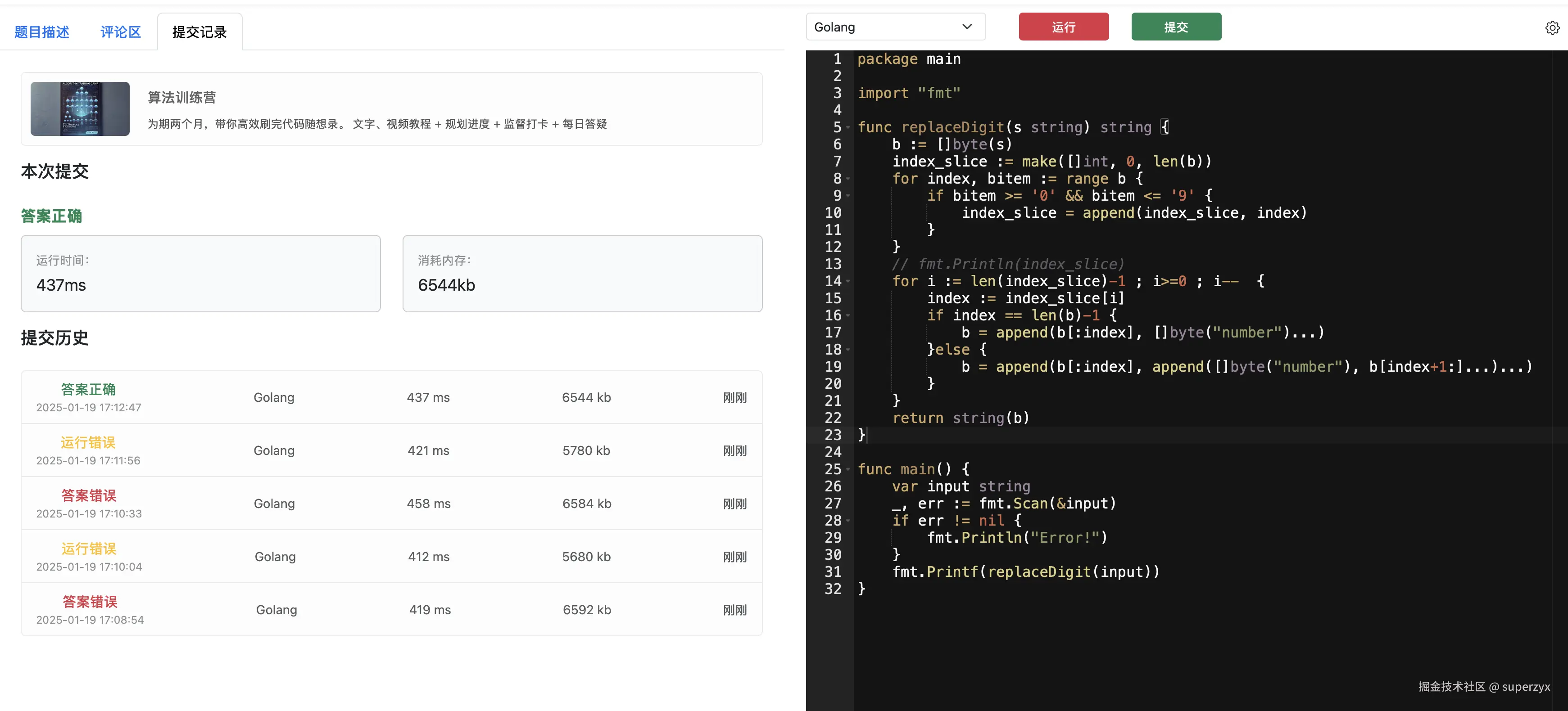1568x711 pixels.
Task: Switch to the 评论区 tab
Action: pos(121,32)
